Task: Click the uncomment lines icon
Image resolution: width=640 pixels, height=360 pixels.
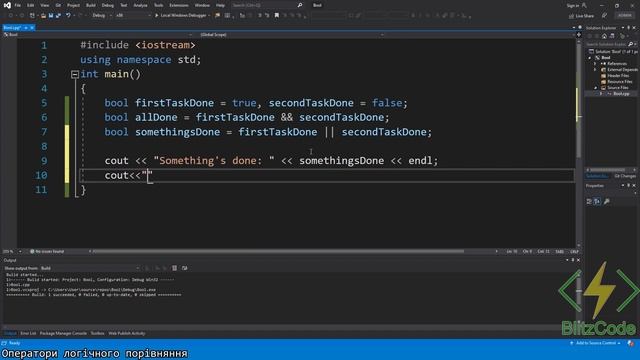Action: click(267, 16)
